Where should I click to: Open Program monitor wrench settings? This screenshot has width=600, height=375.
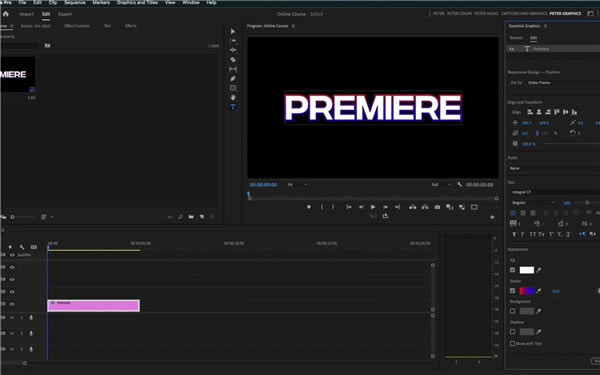coord(460,184)
